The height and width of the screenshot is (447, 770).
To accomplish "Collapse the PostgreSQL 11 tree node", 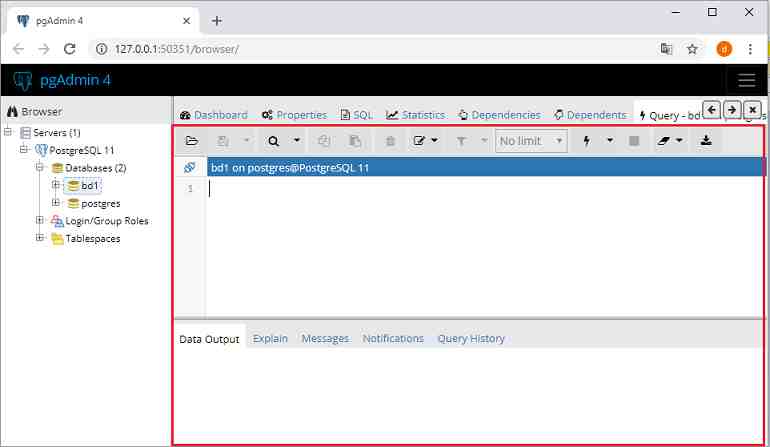I will pos(24,149).
